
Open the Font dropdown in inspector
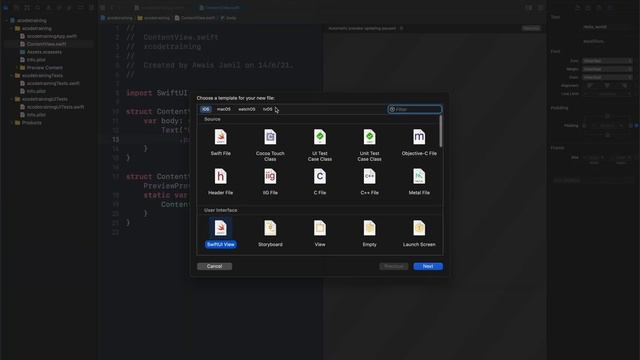tap(607, 61)
